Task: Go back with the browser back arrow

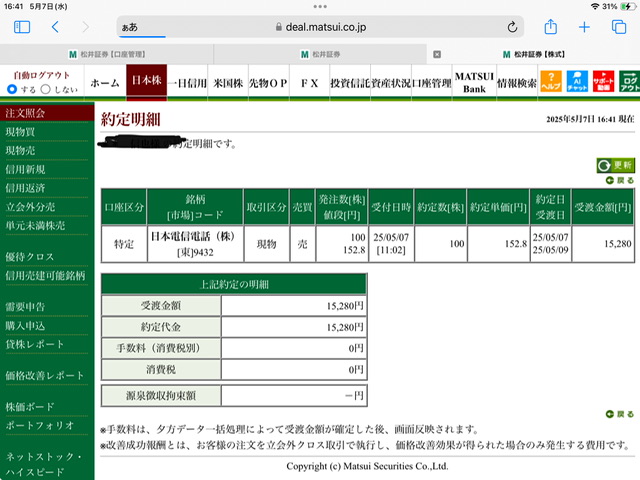Action: [56, 27]
